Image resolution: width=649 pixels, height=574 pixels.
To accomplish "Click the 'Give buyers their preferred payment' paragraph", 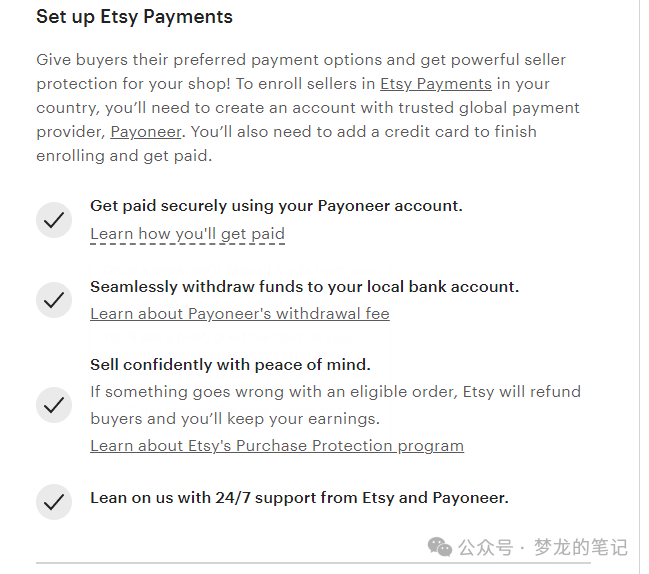I will [308, 108].
